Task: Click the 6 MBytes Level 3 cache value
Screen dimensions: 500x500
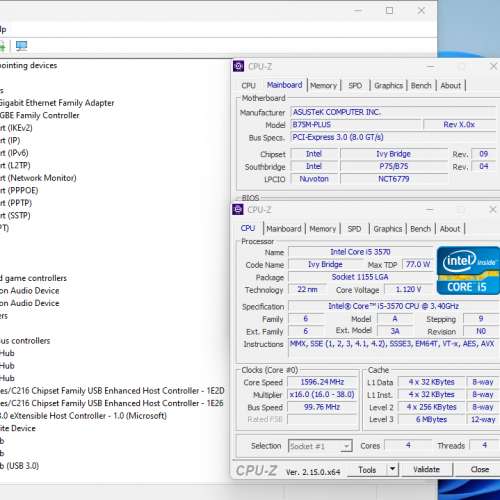Action: (x=431, y=420)
